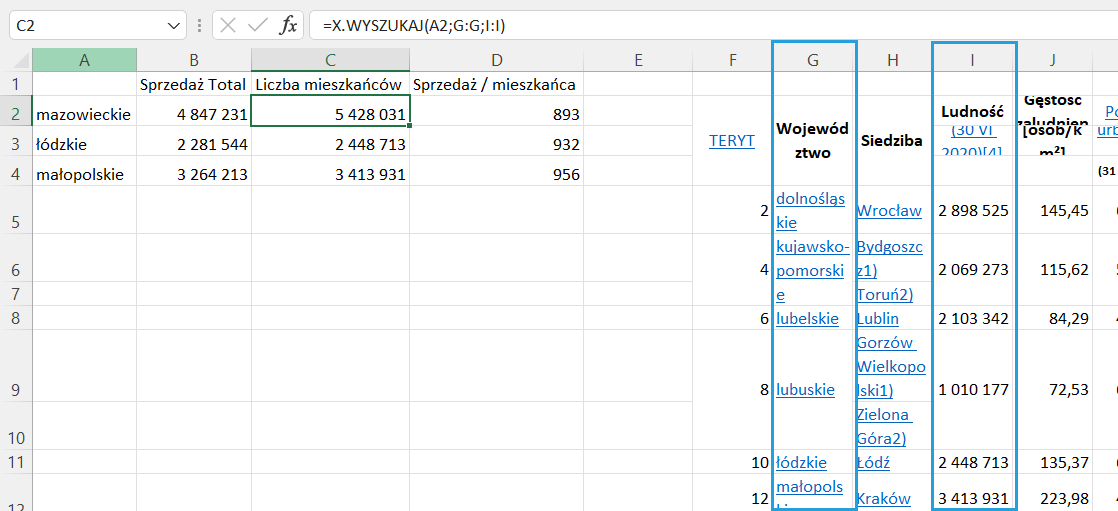Select cell with mazowieckie text

[x=84, y=115]
